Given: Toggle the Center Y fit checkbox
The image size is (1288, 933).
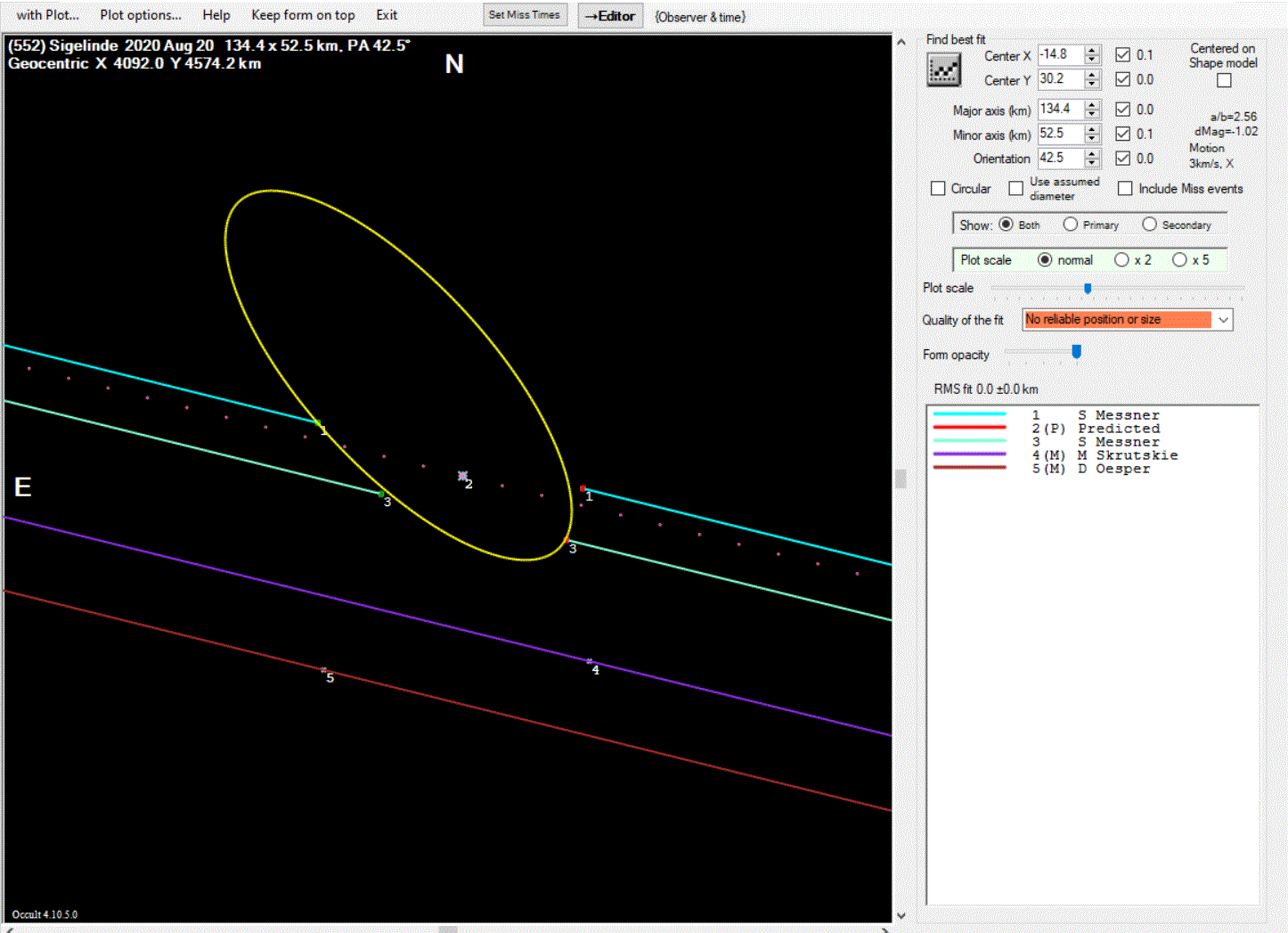Looking at the screenshot, I should pos(1122,79).
